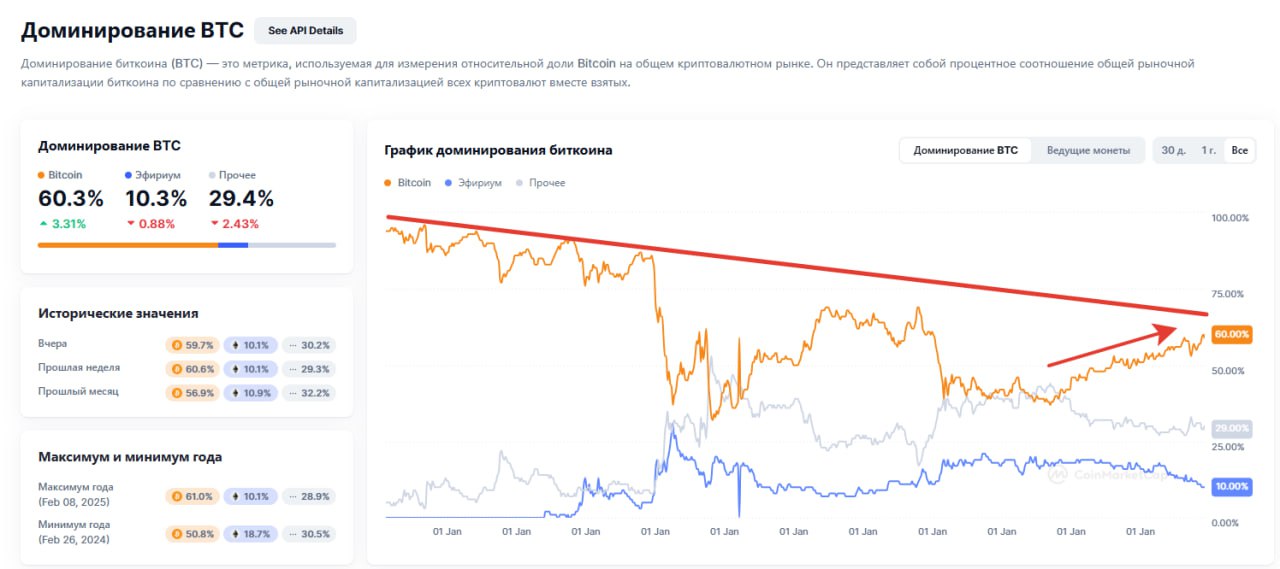
Task: Click the Ethereum icon in the Прошлая неделя row
Action: click(x=234, y=368)
